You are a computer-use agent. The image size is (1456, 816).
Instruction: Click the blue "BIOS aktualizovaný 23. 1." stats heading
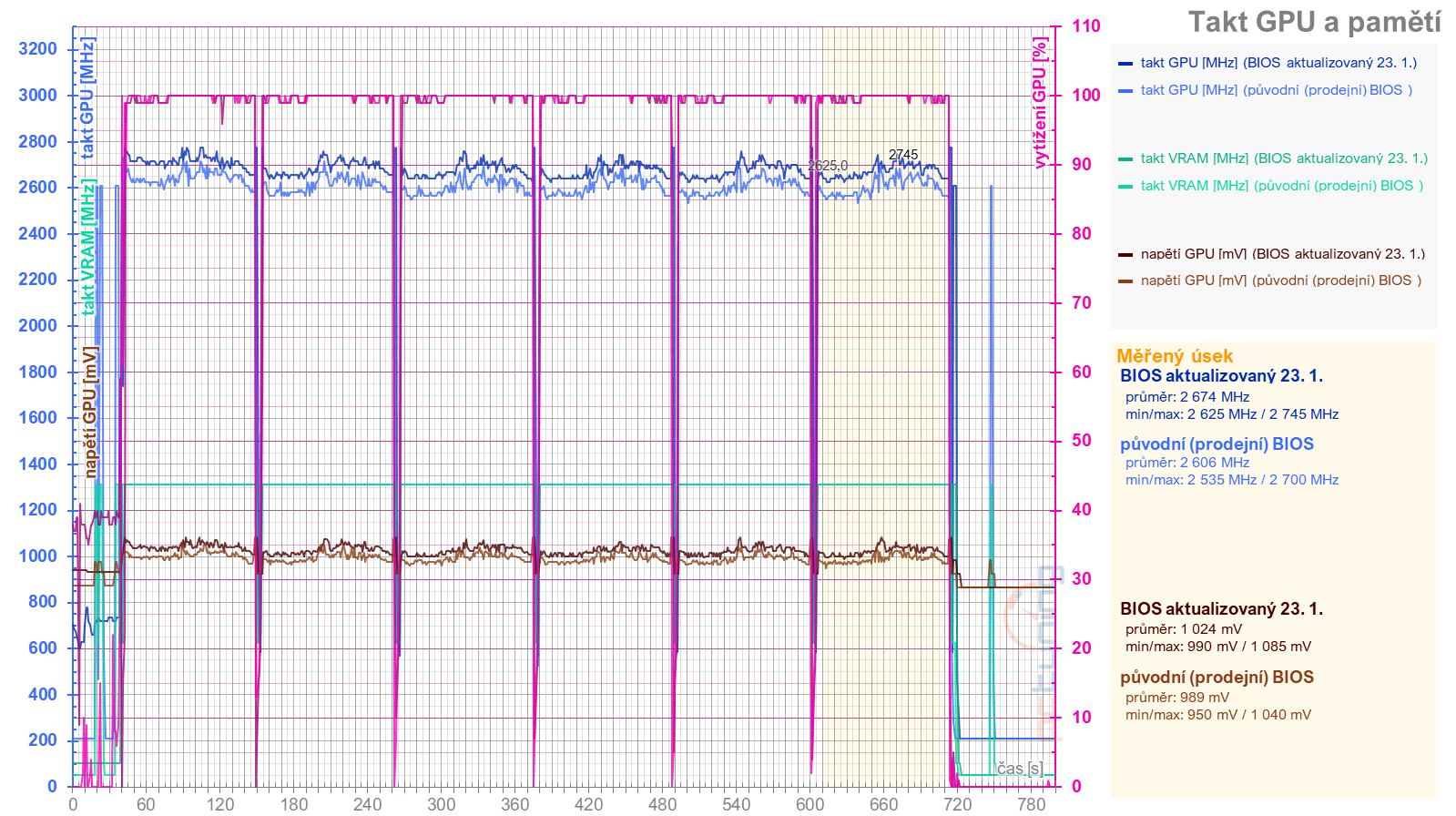pos(1221,376)
